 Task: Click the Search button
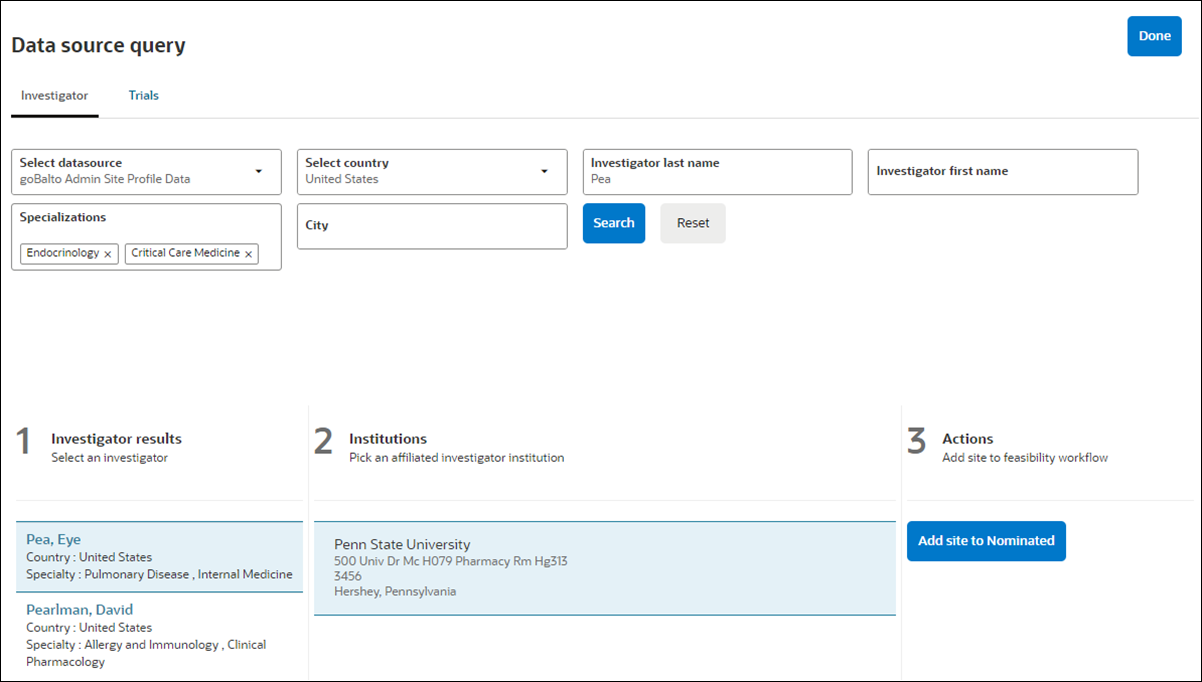[x=614, y=223]
